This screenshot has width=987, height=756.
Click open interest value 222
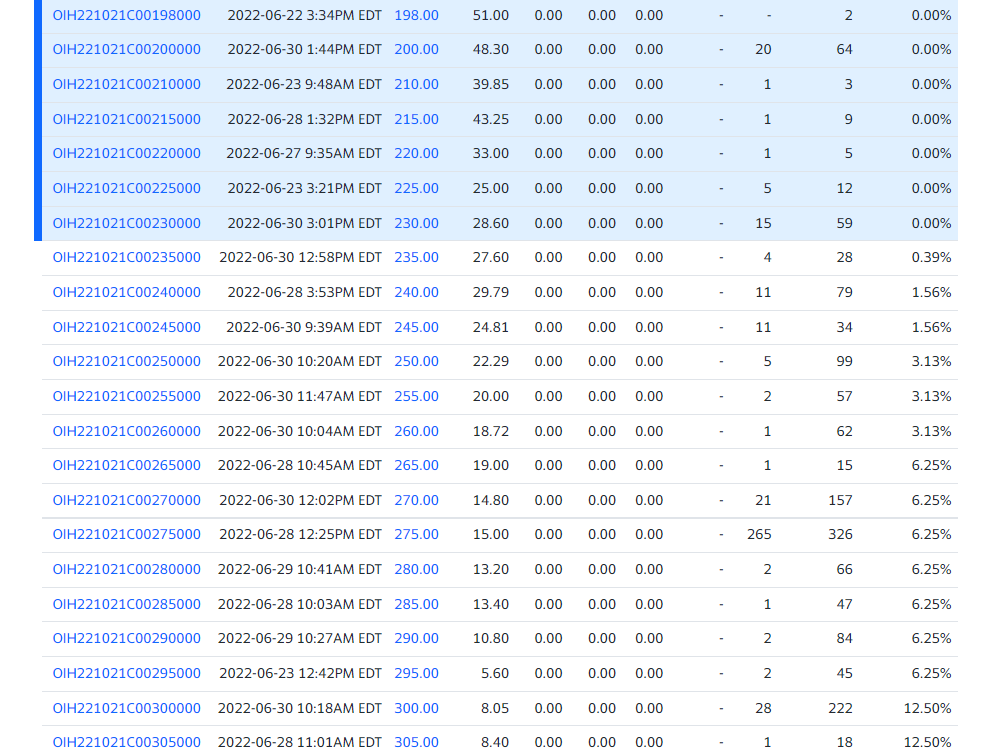840,708
